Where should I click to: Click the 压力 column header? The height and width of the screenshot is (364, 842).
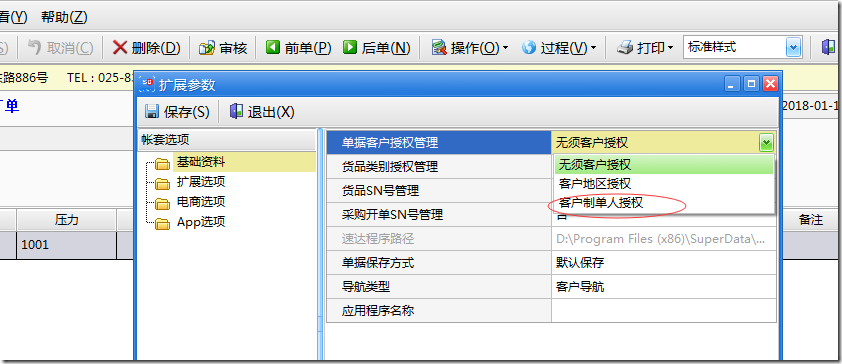67,220
